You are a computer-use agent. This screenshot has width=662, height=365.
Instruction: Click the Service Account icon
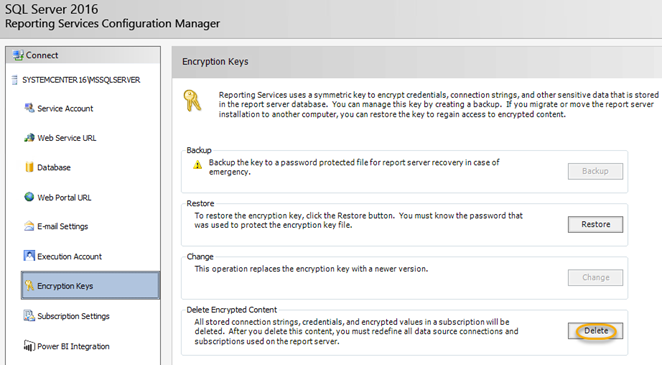tap(29, 108)
